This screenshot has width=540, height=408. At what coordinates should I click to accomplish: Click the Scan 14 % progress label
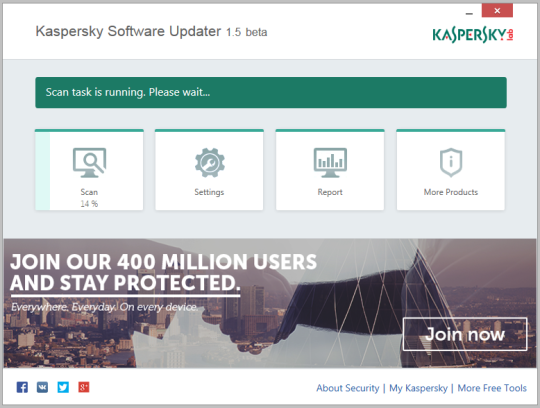tap(89, 204)
